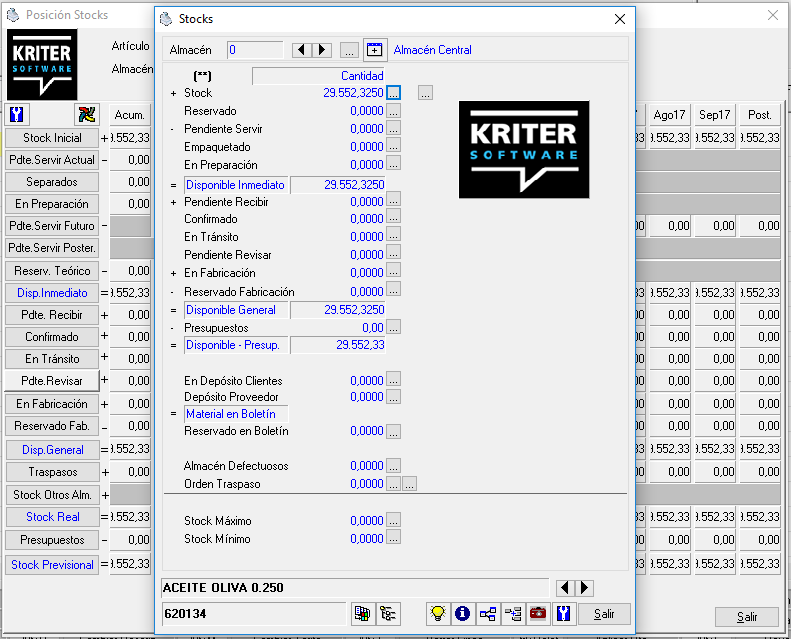Click the blue network diagram icon
The image size is (791, 639).
[x=488, y=614]
